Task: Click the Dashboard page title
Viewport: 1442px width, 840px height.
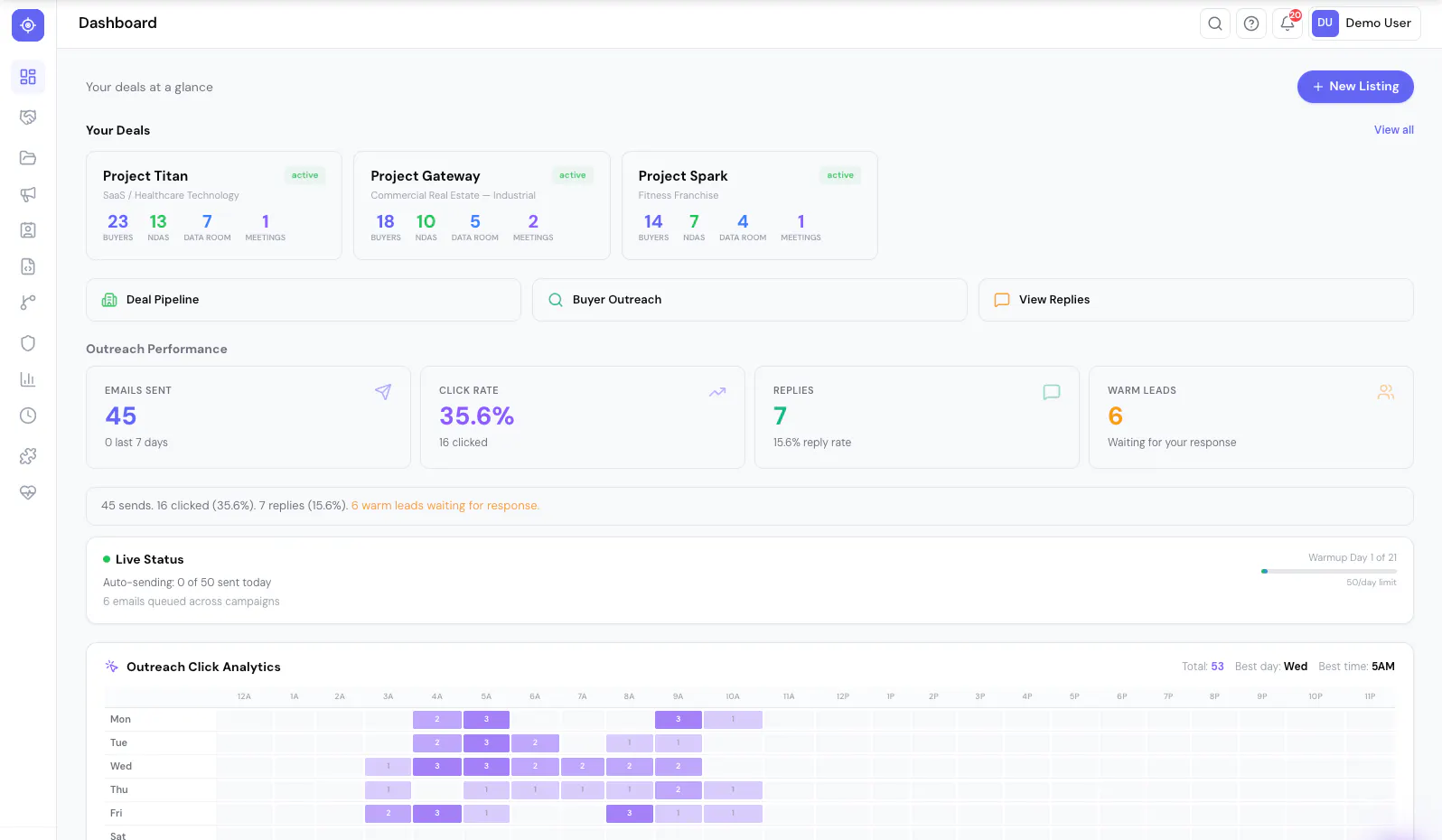Action: (117, 23)
